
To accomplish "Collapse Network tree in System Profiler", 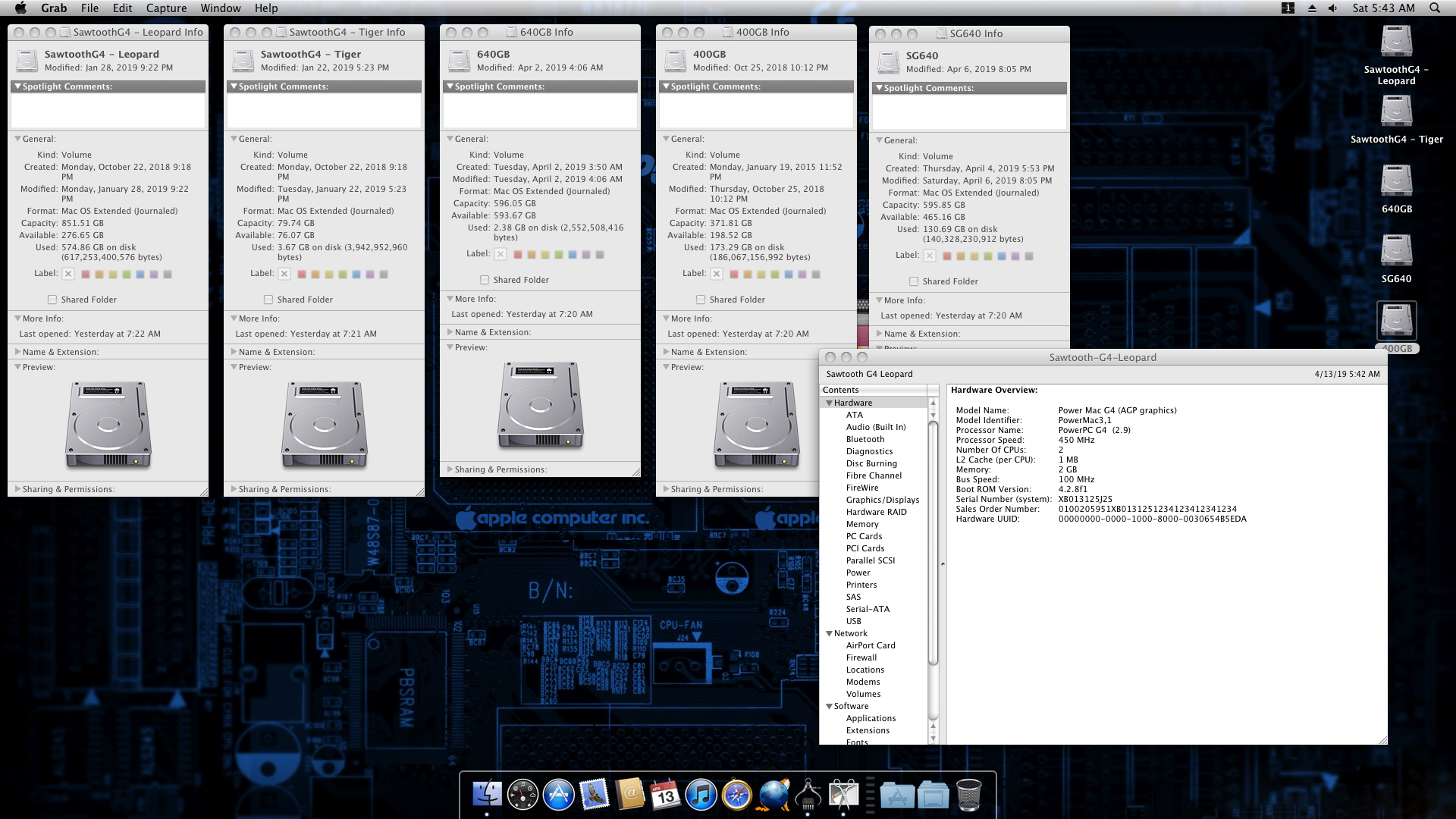I will click(x=829, y=633).
